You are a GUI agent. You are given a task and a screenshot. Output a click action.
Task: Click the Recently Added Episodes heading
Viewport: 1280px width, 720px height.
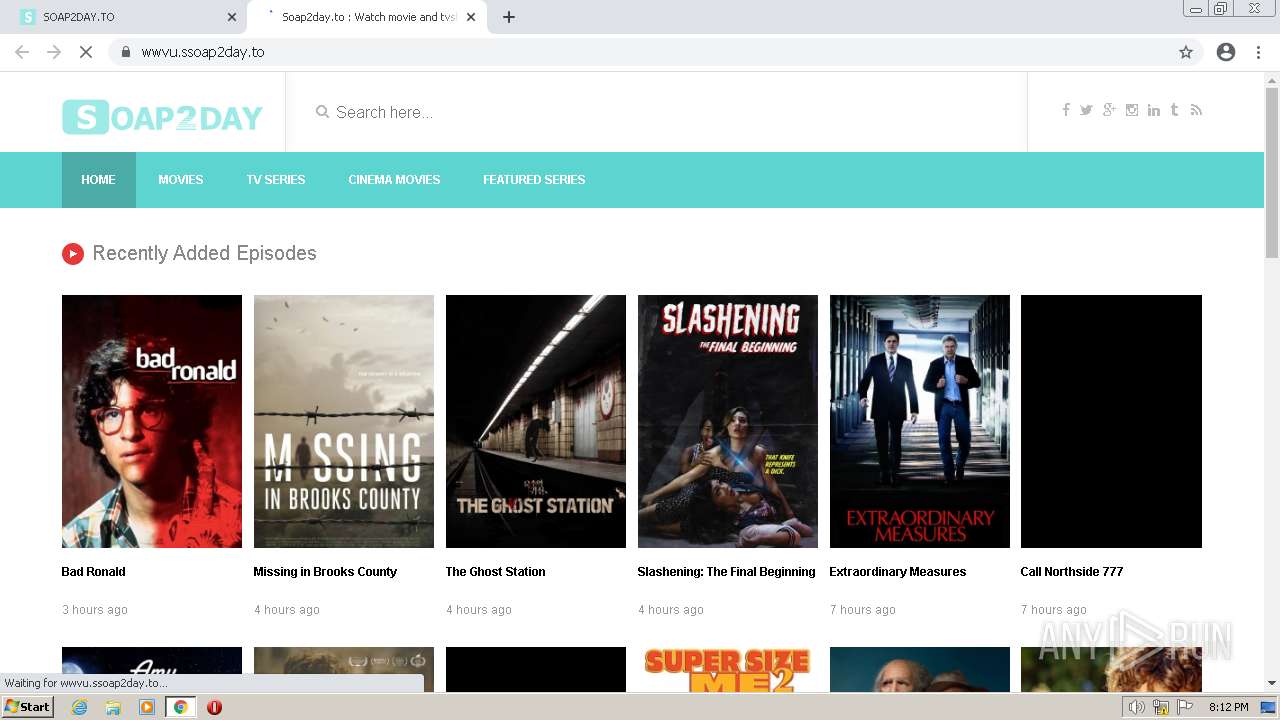pos(204,254)
